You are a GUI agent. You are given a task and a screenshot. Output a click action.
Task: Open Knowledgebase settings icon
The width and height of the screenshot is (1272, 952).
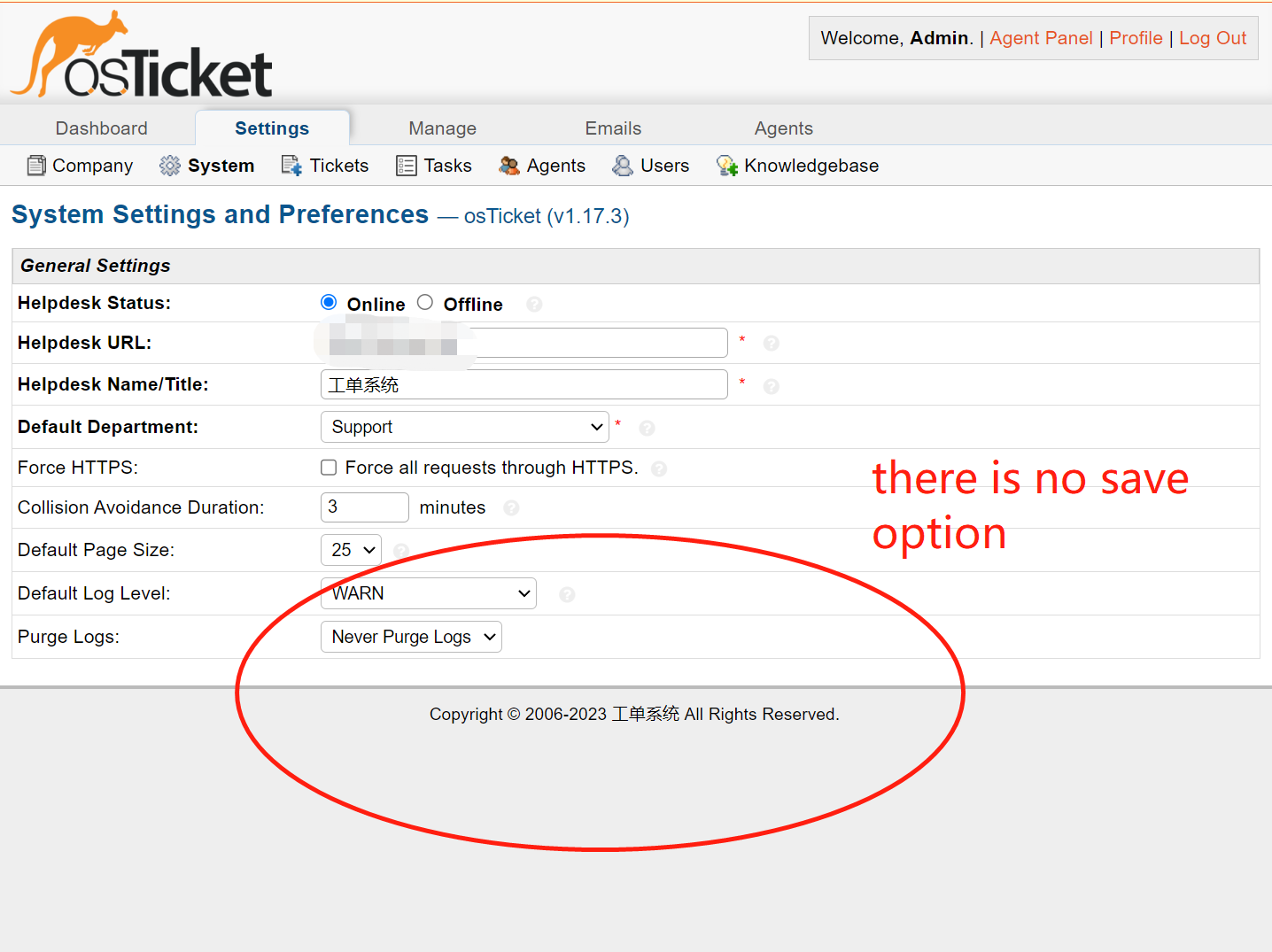click(727, 166)
